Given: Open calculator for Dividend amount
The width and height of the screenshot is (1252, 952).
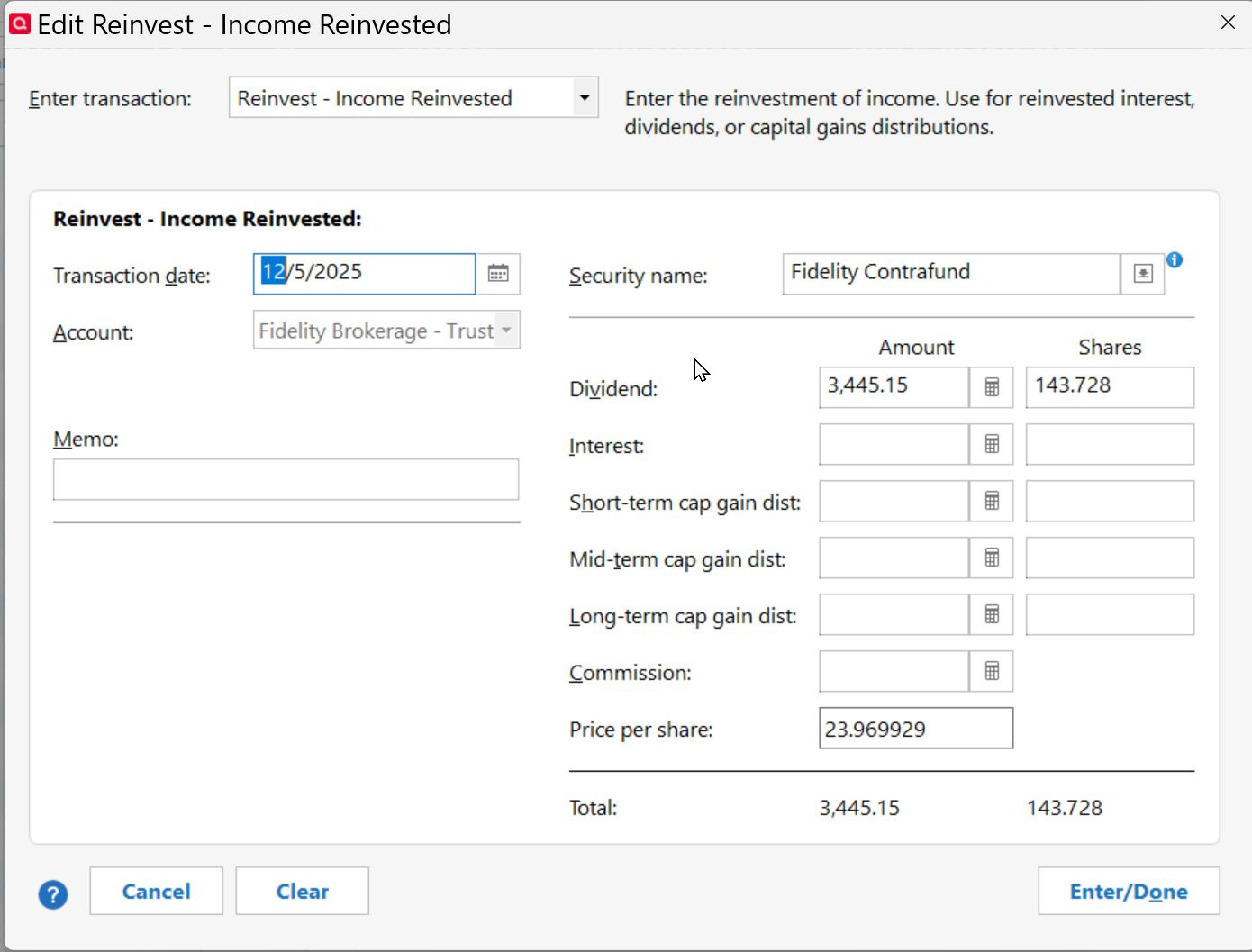Looking at the screenshot, I should tap(992, 387).
